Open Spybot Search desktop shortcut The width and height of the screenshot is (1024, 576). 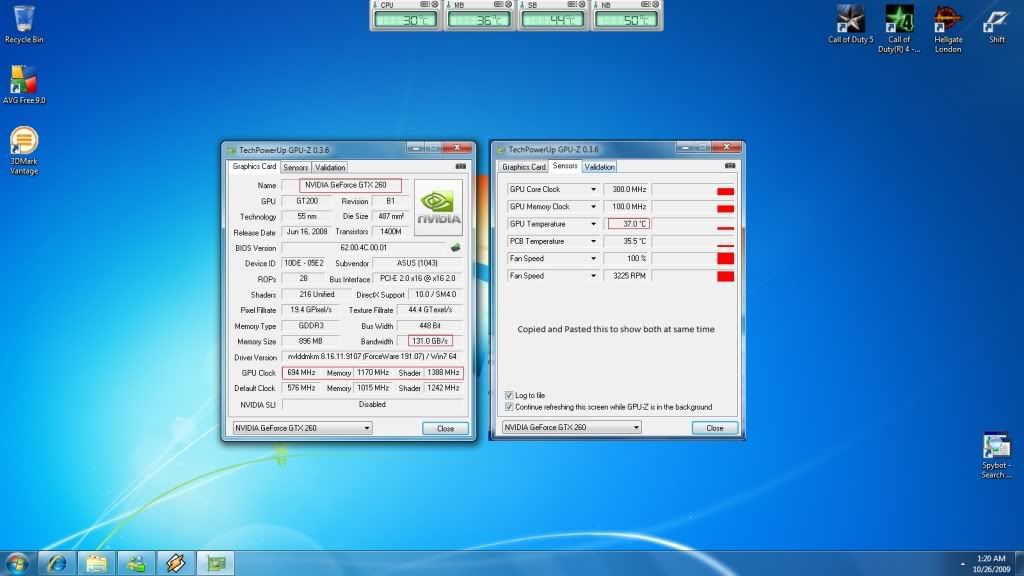click(996, 455)
